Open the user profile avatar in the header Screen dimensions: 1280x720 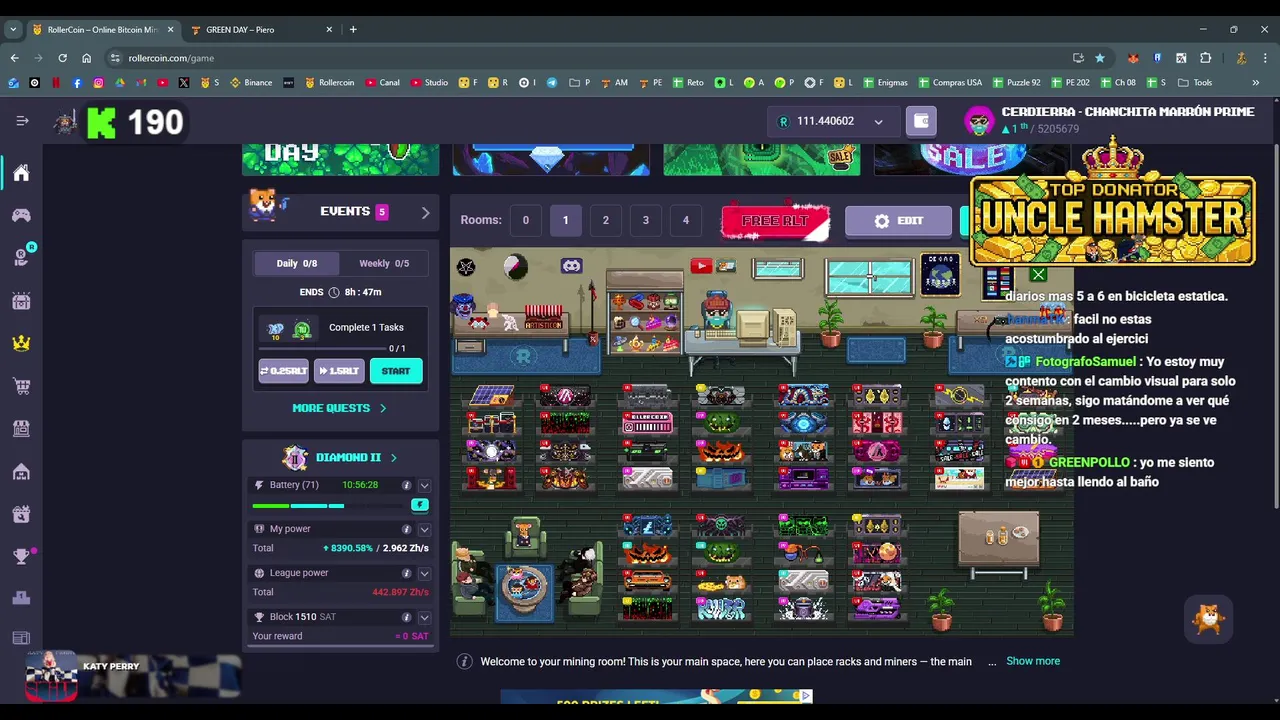pos(979,121)
